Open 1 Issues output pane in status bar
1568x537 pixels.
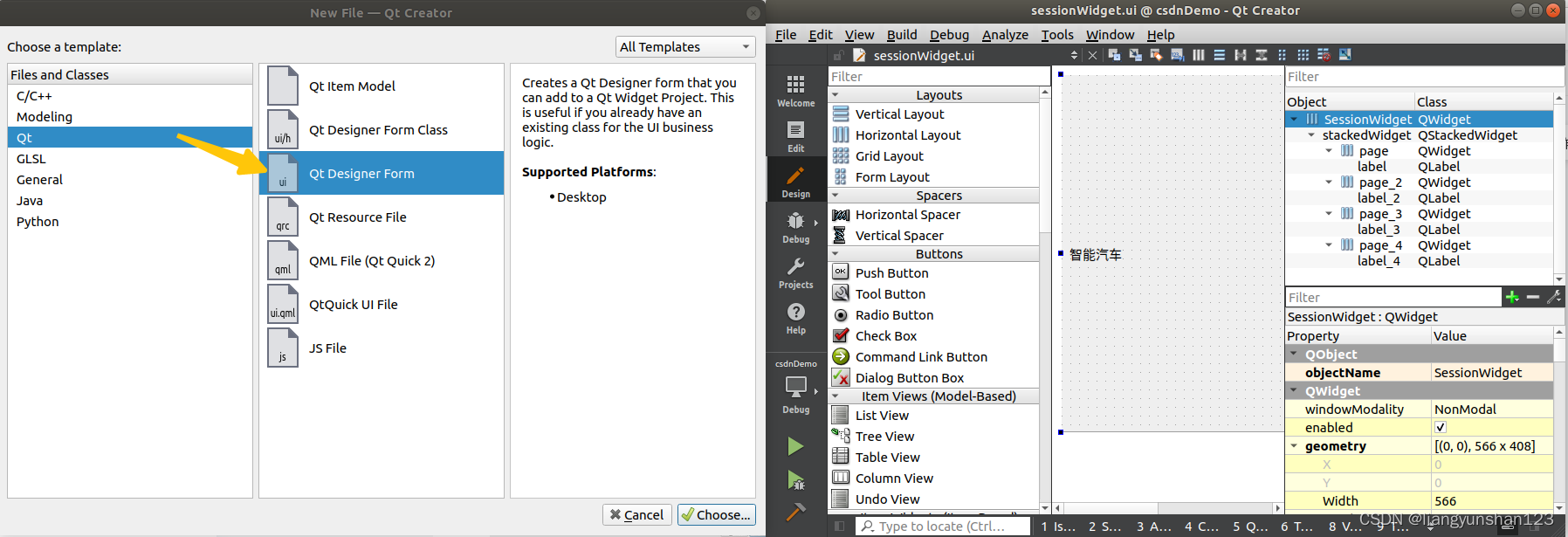point(1057,526)
